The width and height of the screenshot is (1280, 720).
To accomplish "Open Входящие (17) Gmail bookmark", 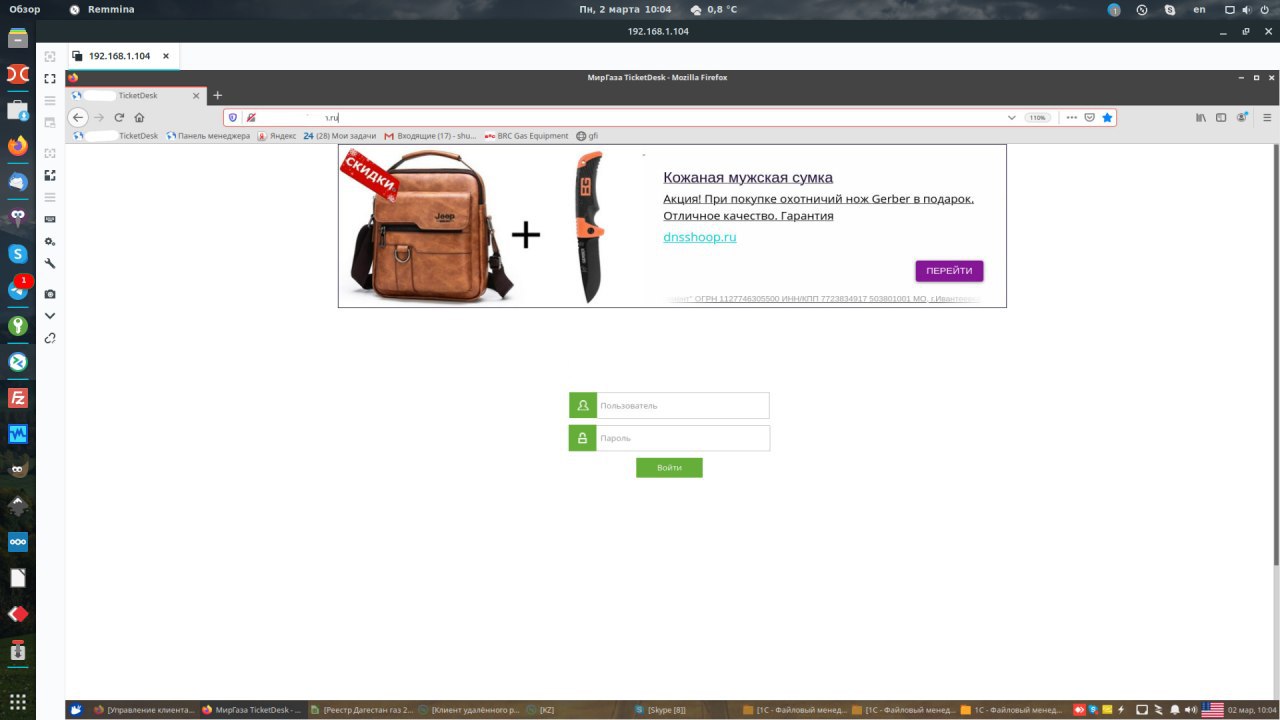I will (430, 136).
